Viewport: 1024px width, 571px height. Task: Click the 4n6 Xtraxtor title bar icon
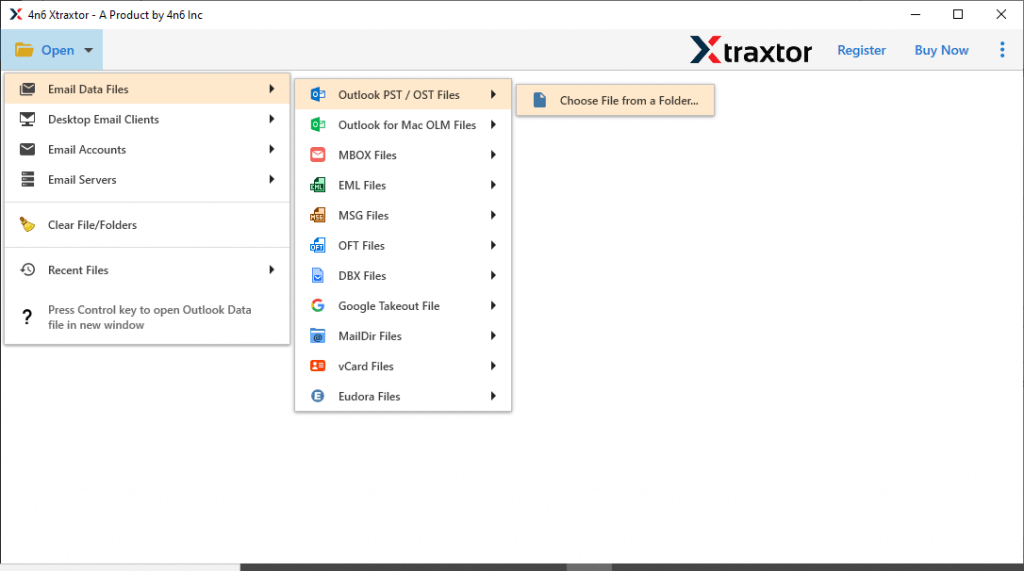[16, 14]
